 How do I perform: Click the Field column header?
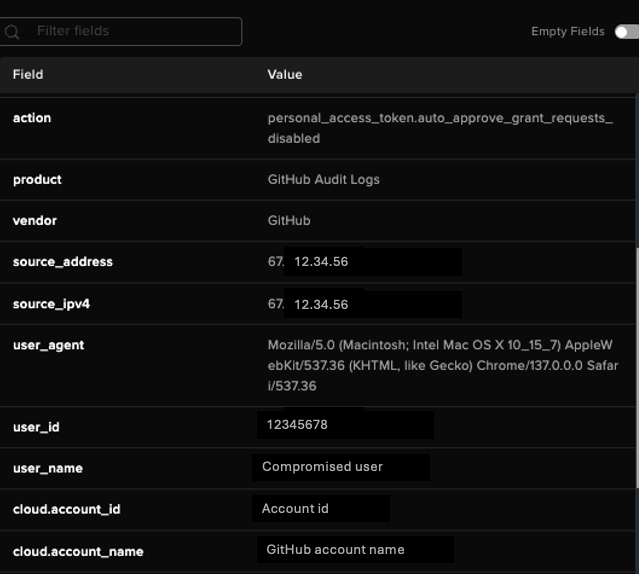(28, 75)
